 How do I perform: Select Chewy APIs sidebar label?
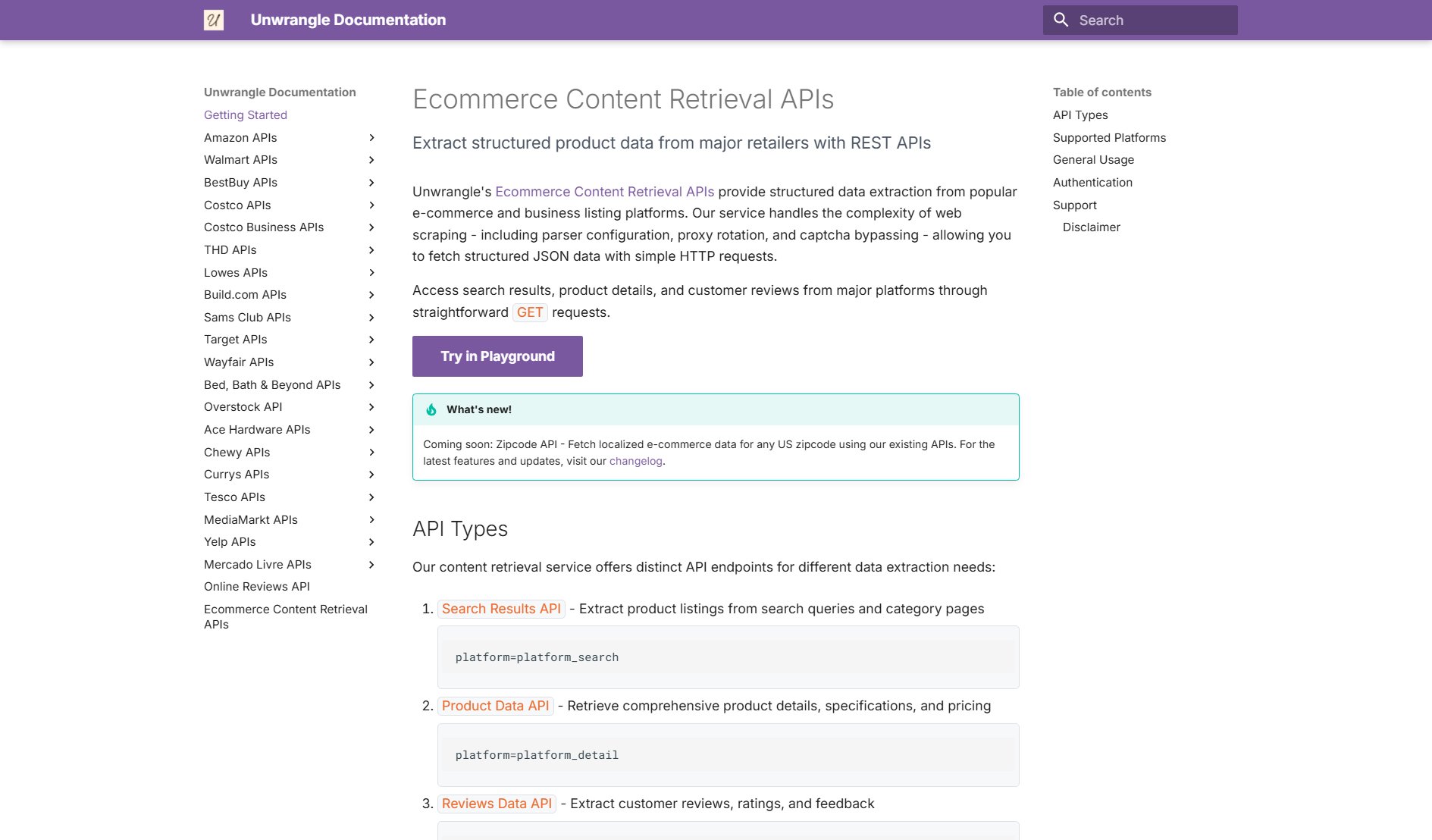pyautogui.click(x=237, y=453)
